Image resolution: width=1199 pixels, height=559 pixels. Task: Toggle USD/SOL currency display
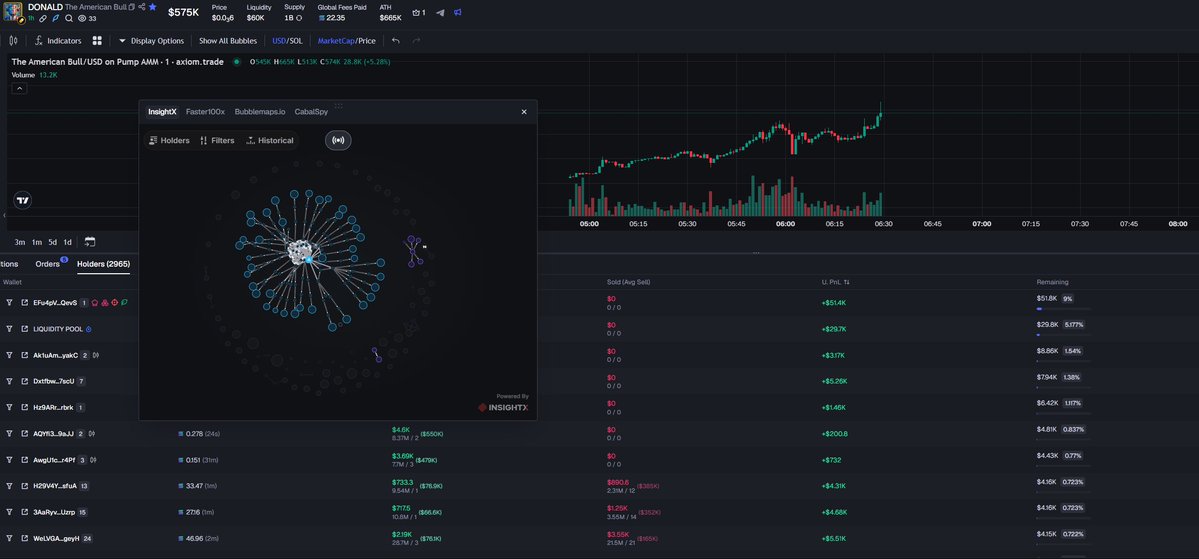(288, 41)
